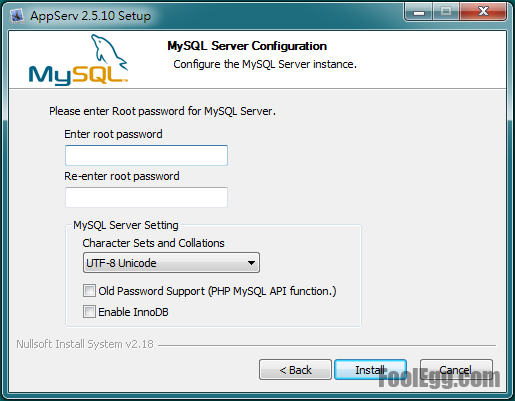Screen dimensions: 515x401
Task: Start installation with the Install button
Action: pos(370,370)
